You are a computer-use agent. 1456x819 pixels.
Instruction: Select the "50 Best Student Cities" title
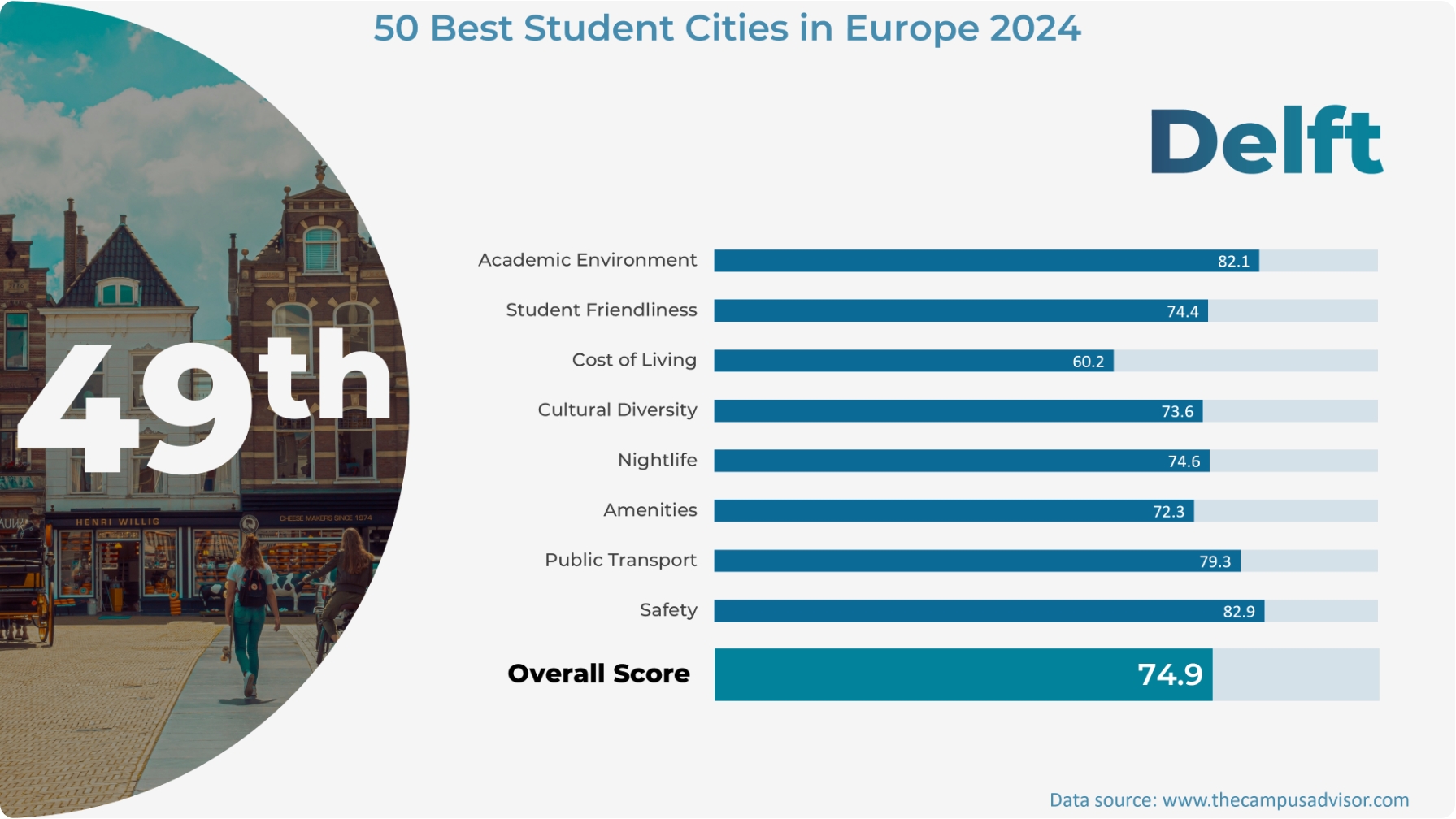[727, 28]
